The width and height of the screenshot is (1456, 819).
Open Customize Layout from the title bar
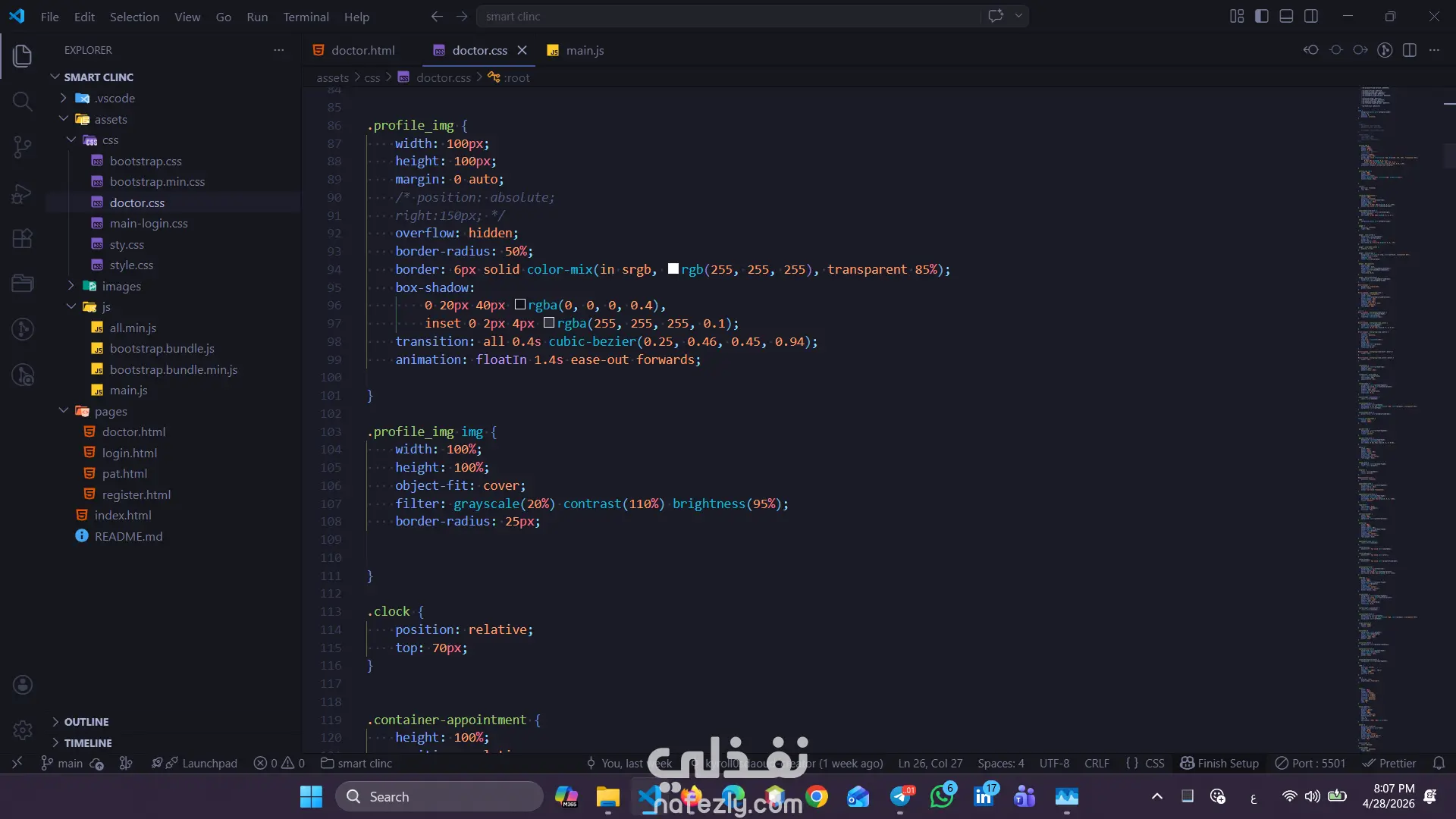1237,16
